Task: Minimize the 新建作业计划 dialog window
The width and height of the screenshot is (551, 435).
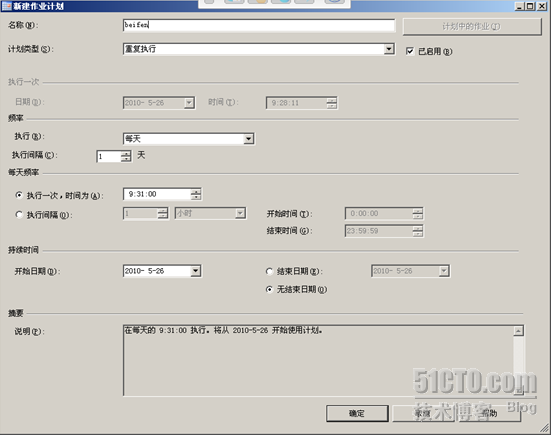Action: (x=520, y=6)
